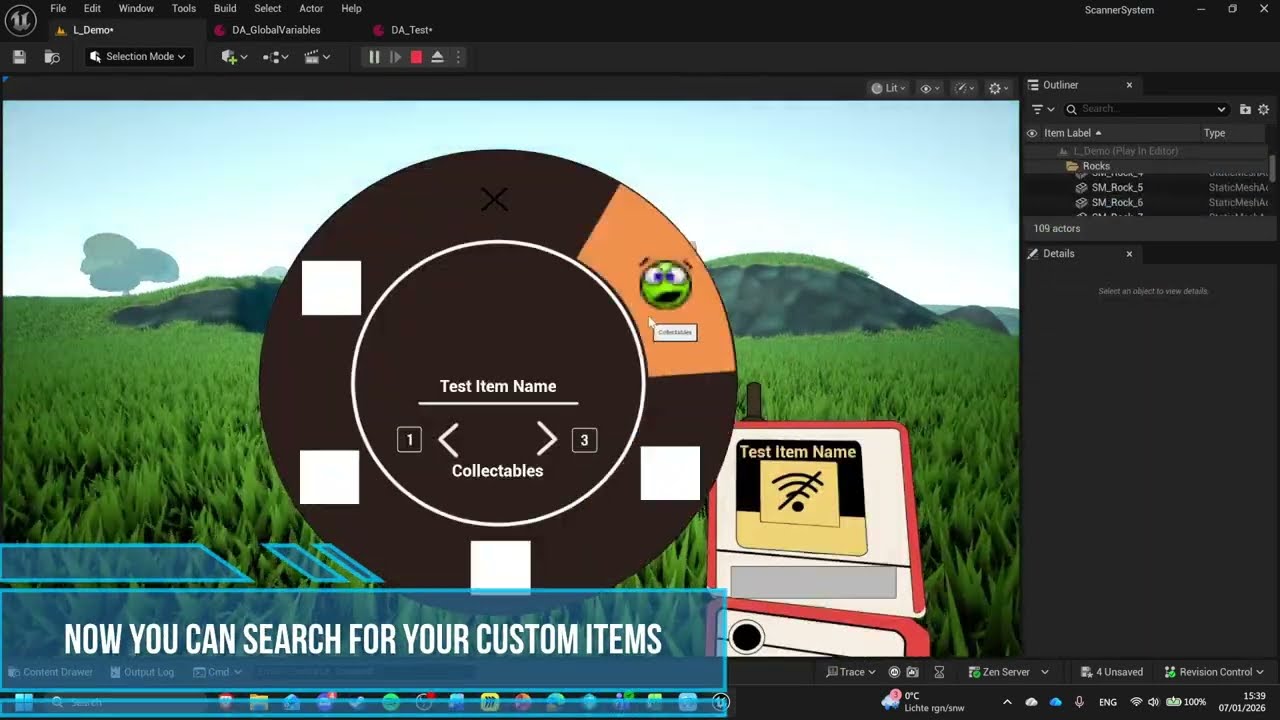Toggle the Outliner visibility eye column
The width and height of the screenshot is (1280, 720).
[x=1032, y=133]
